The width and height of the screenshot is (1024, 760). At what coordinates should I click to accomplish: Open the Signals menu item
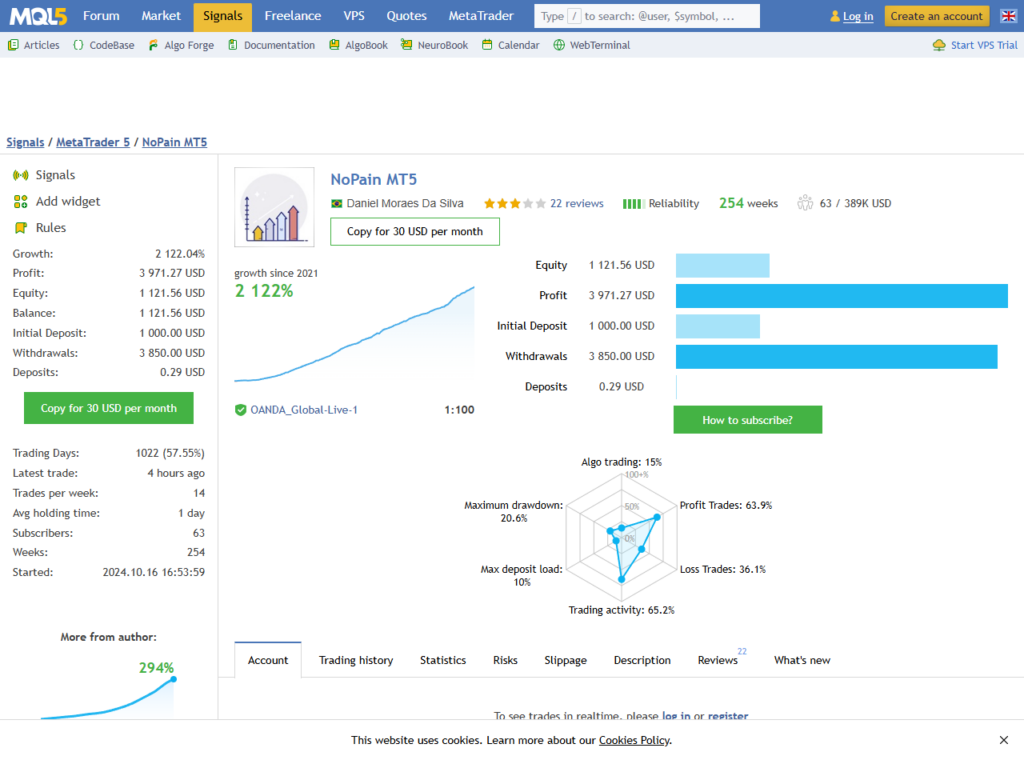point(223,16)
